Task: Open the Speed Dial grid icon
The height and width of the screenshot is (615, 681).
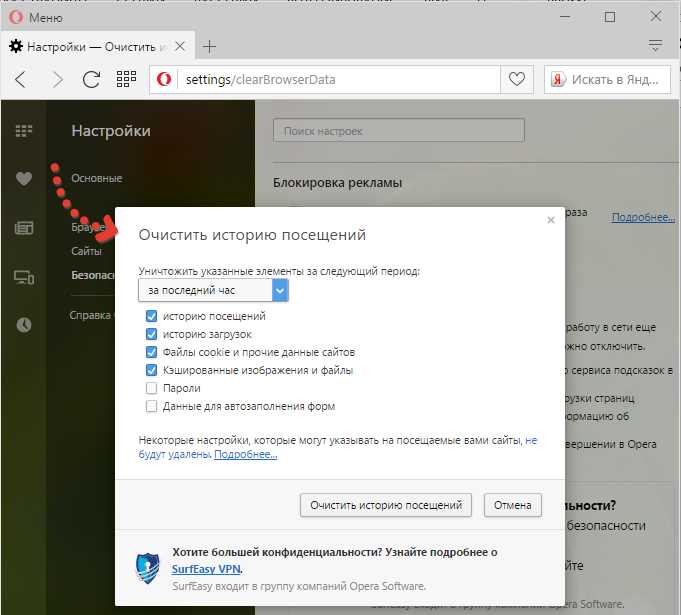Action: point(126,79)
